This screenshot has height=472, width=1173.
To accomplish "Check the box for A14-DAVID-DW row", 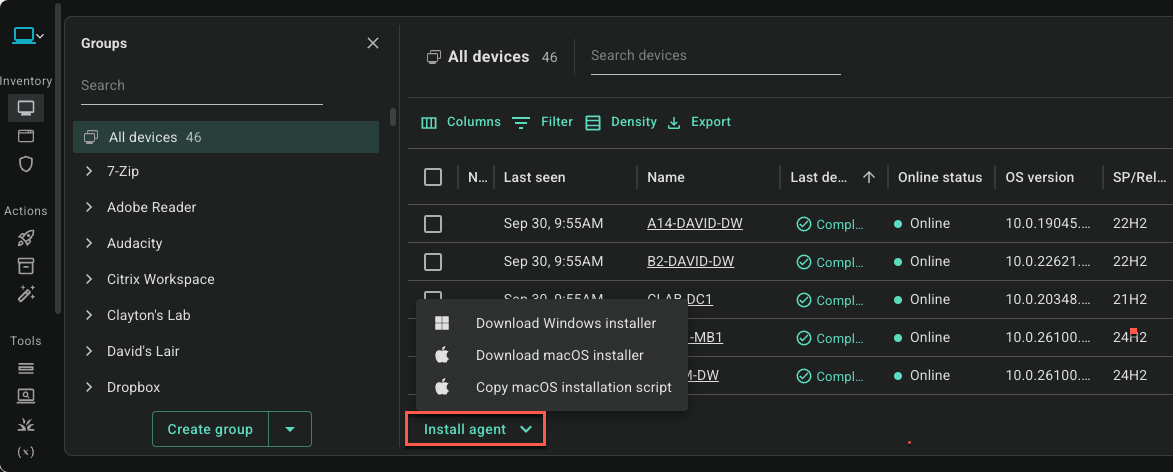I will click(x=433, y=224).
